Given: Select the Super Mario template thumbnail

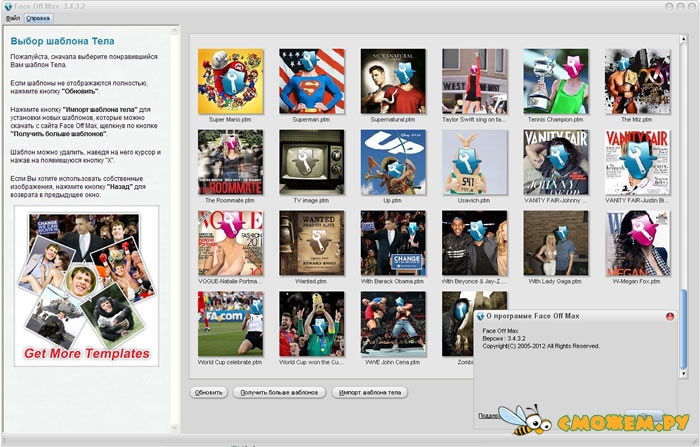Looking at the screenshot, I should pos(230,81).
